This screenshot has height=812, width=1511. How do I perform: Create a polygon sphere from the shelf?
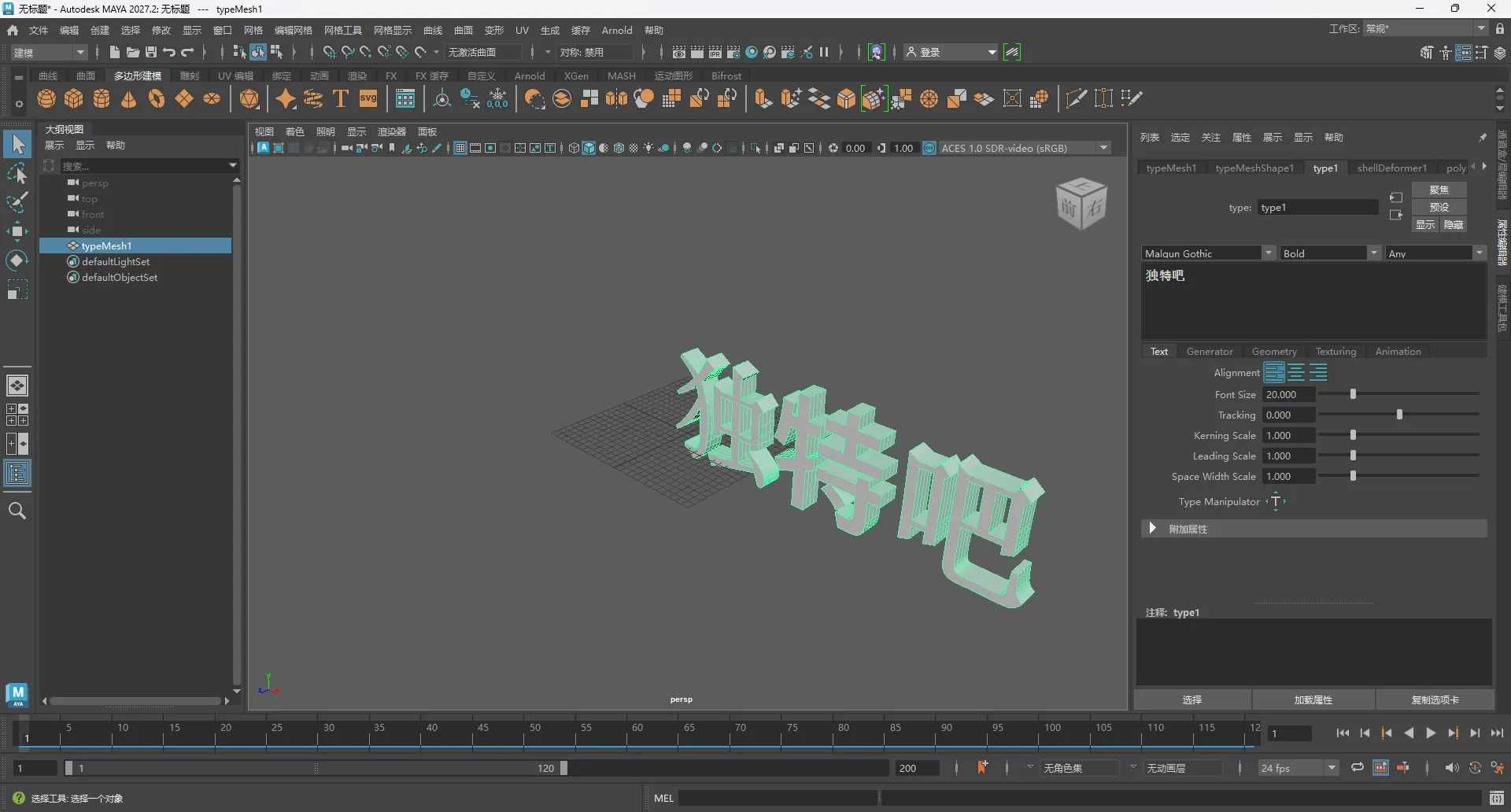(x=46, y=99)
